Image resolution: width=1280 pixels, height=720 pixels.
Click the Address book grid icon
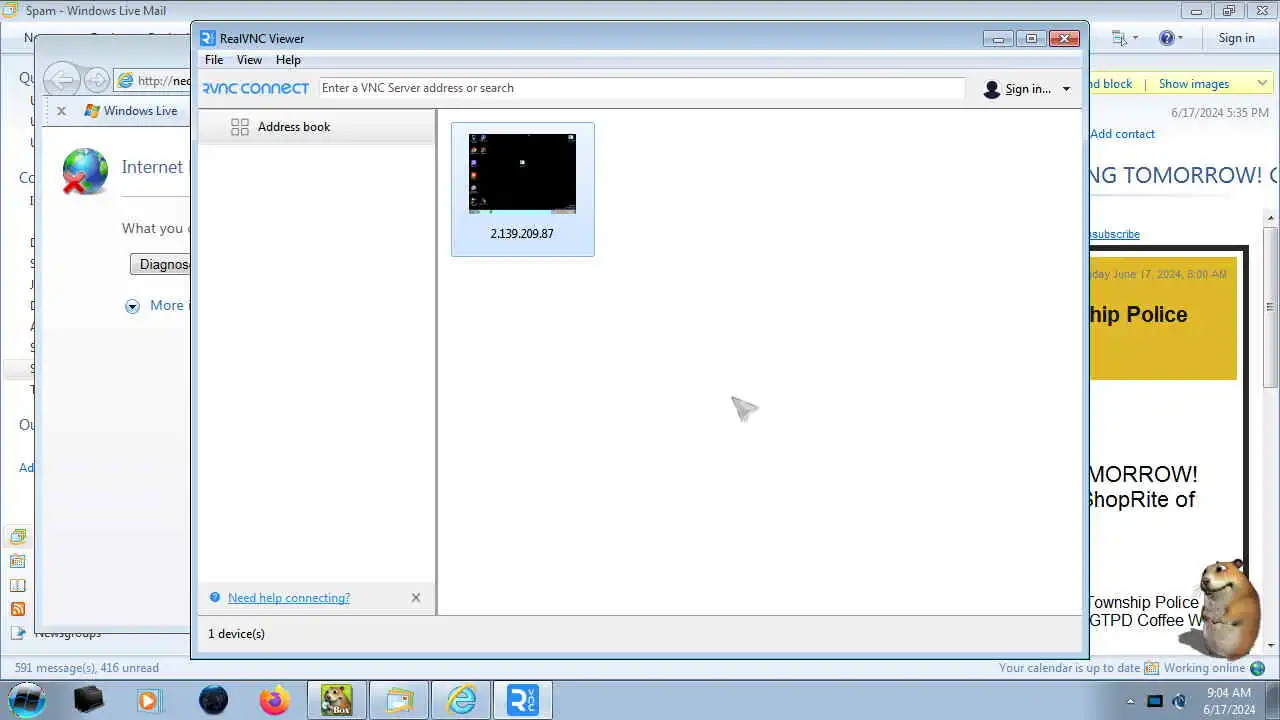pyautogui.click(x=240, y=127)
